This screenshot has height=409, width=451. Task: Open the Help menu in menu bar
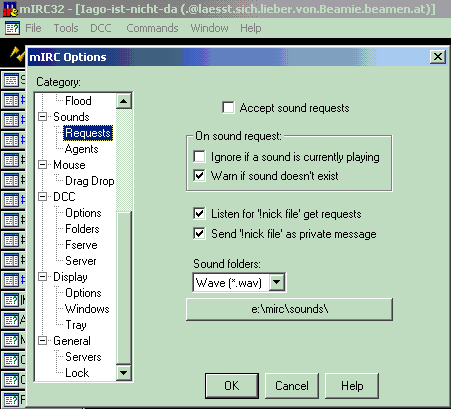[251, 28]
